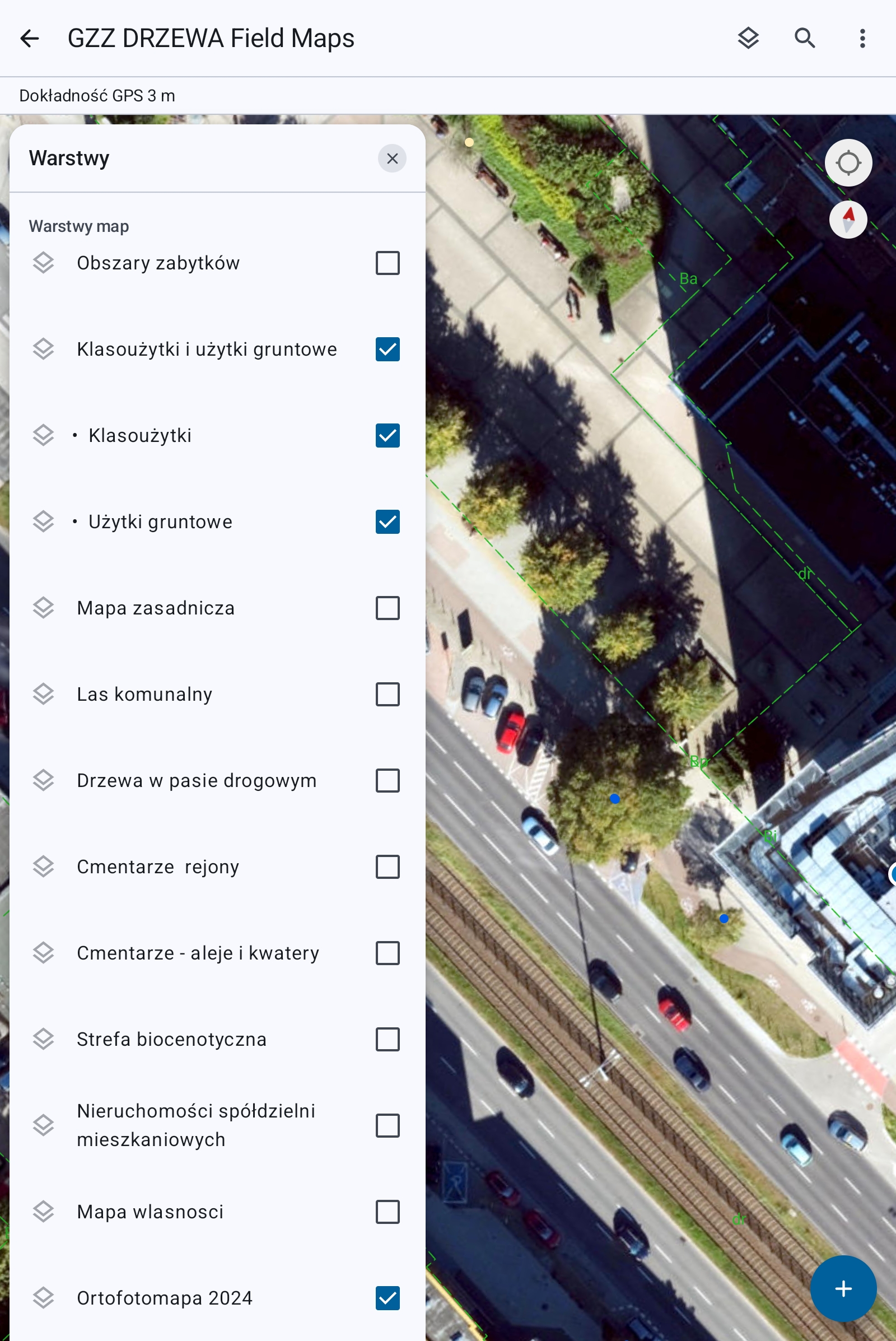Tap the Klasoużytki i użytki gruntowe group icon
The width and height of the screenshot is (896, 1341).
[x=44, y=350]
